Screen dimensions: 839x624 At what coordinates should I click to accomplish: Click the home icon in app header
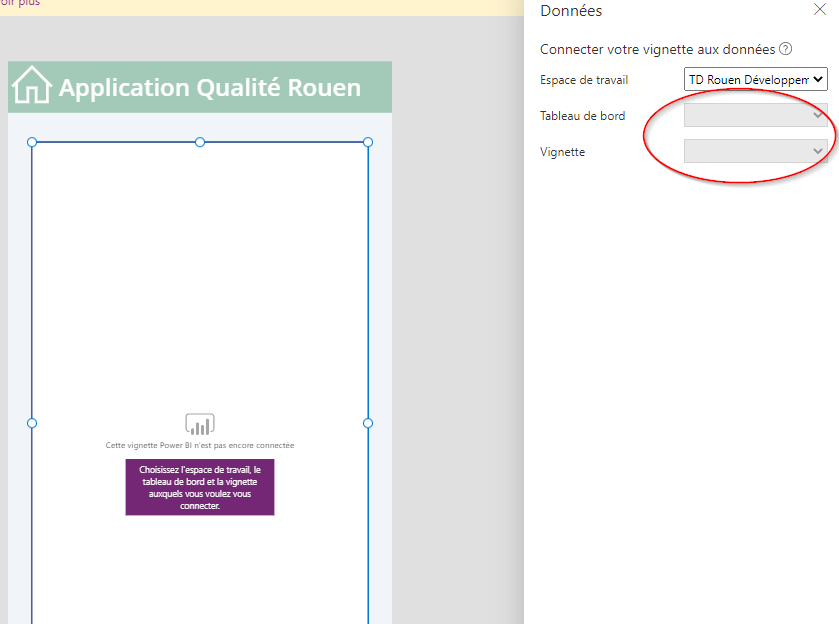pos(32,85)
